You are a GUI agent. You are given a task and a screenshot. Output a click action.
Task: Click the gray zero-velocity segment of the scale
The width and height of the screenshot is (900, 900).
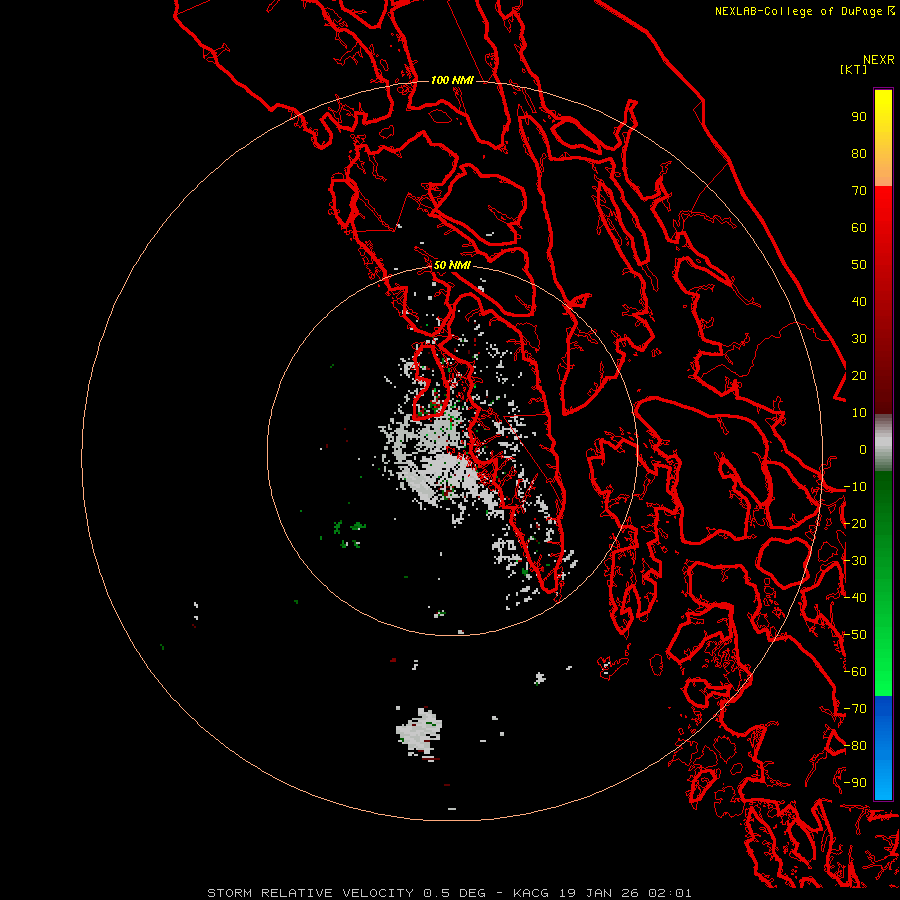883,443
